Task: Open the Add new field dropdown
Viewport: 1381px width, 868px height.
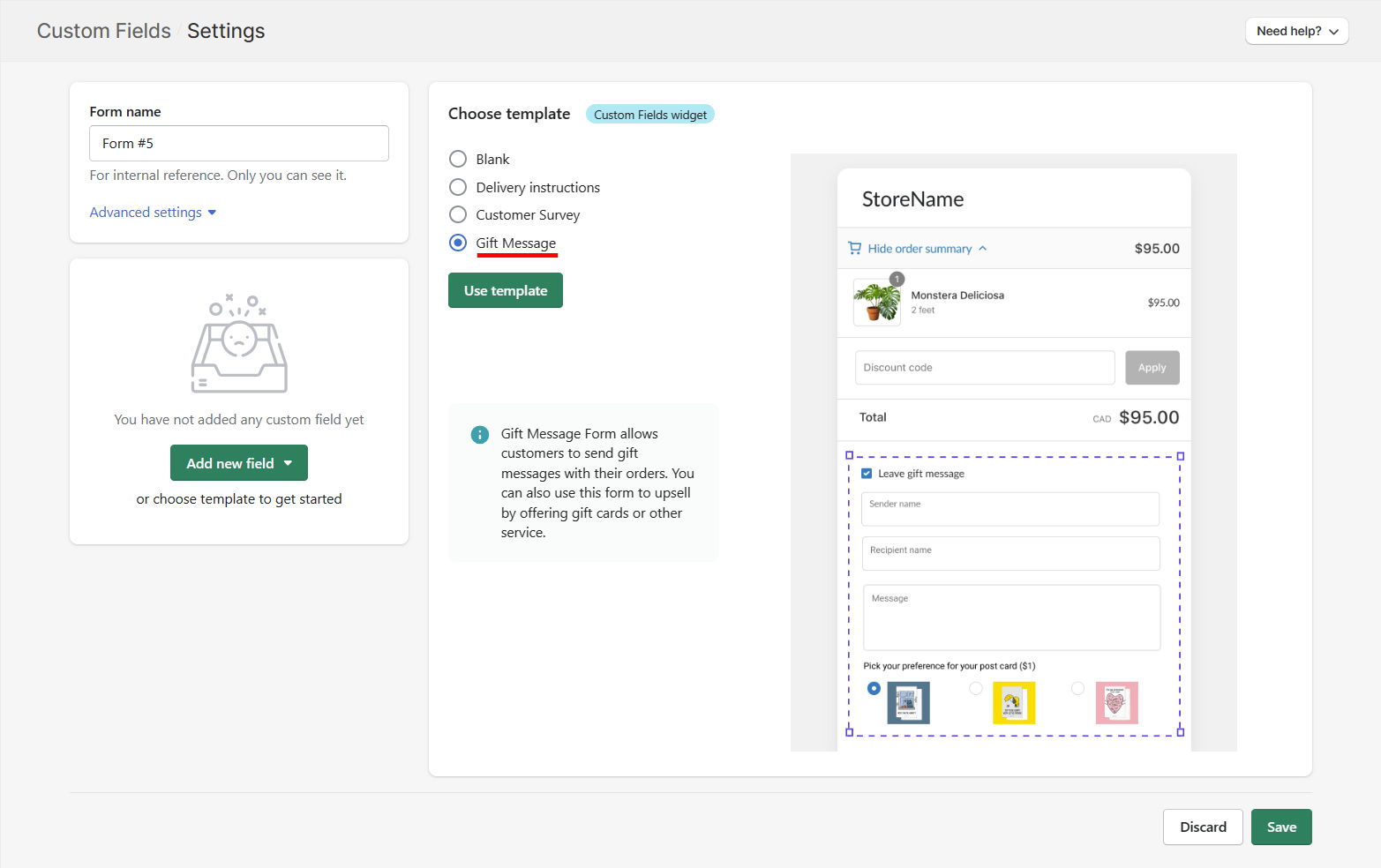Action: (x=239, y=463)
